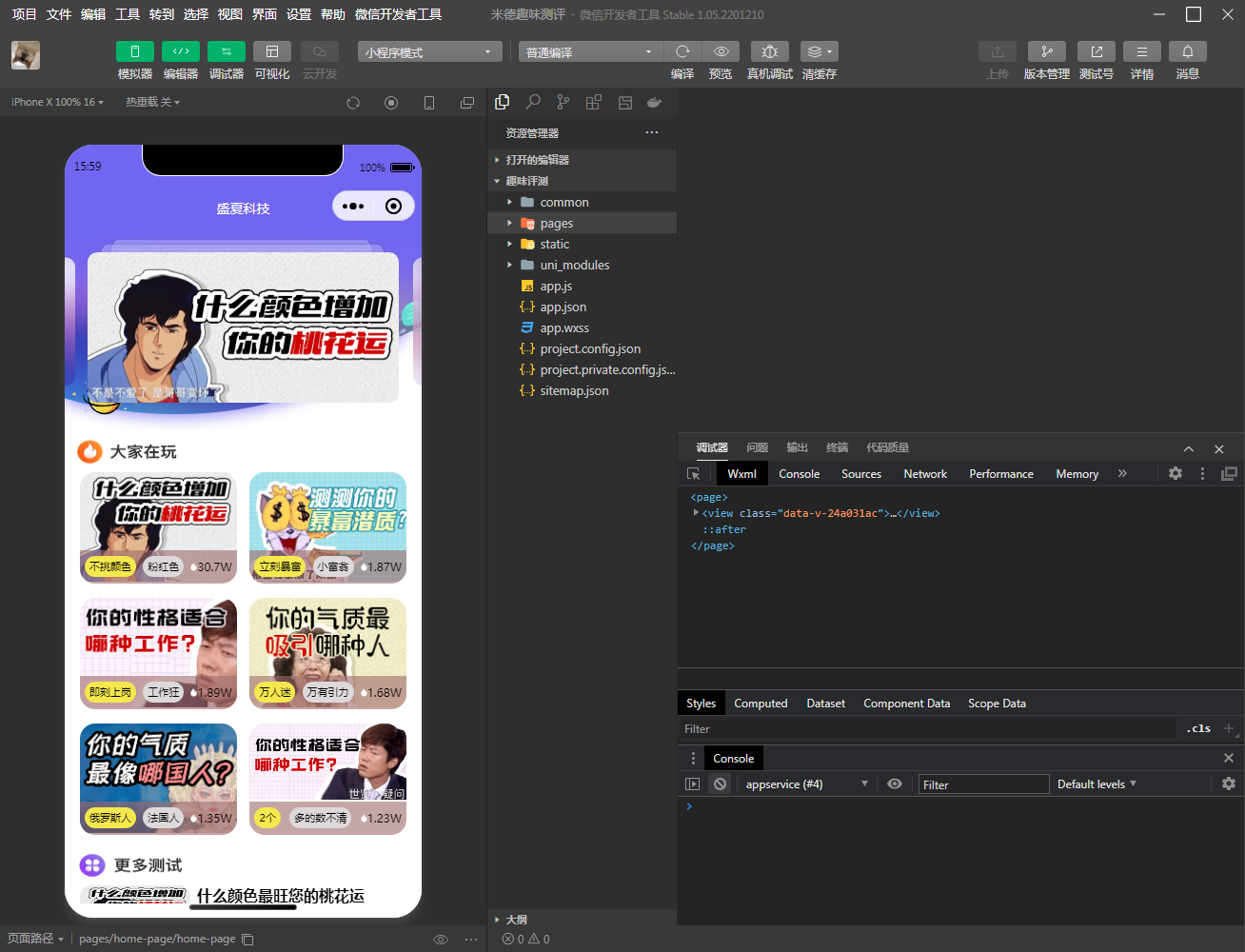Switch to the Network tab
Viewport: 1245px width, 952px height.
click(x=925, y=473)
